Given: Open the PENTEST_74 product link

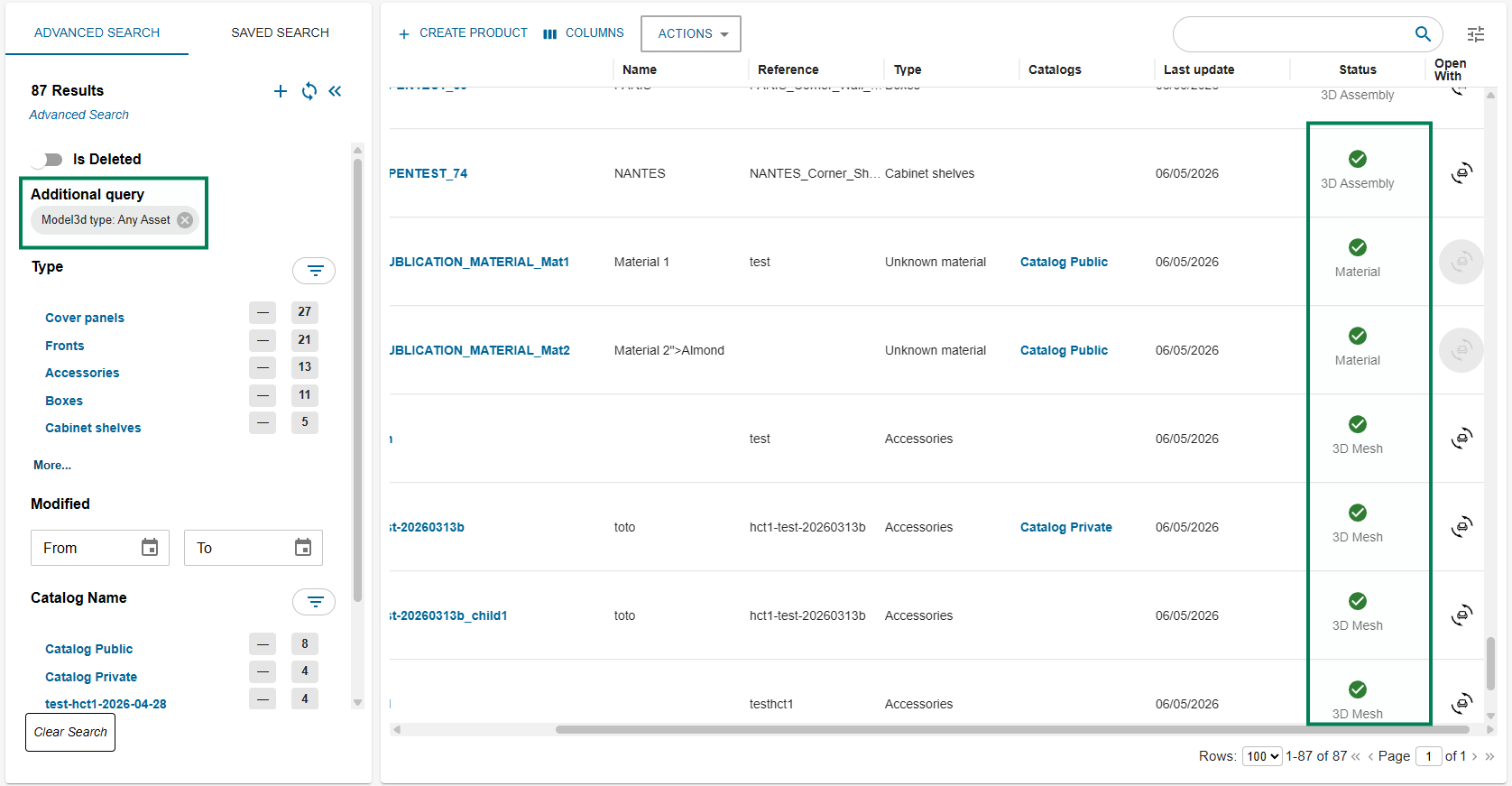Looking at the screenshot, I should point(429,173).
